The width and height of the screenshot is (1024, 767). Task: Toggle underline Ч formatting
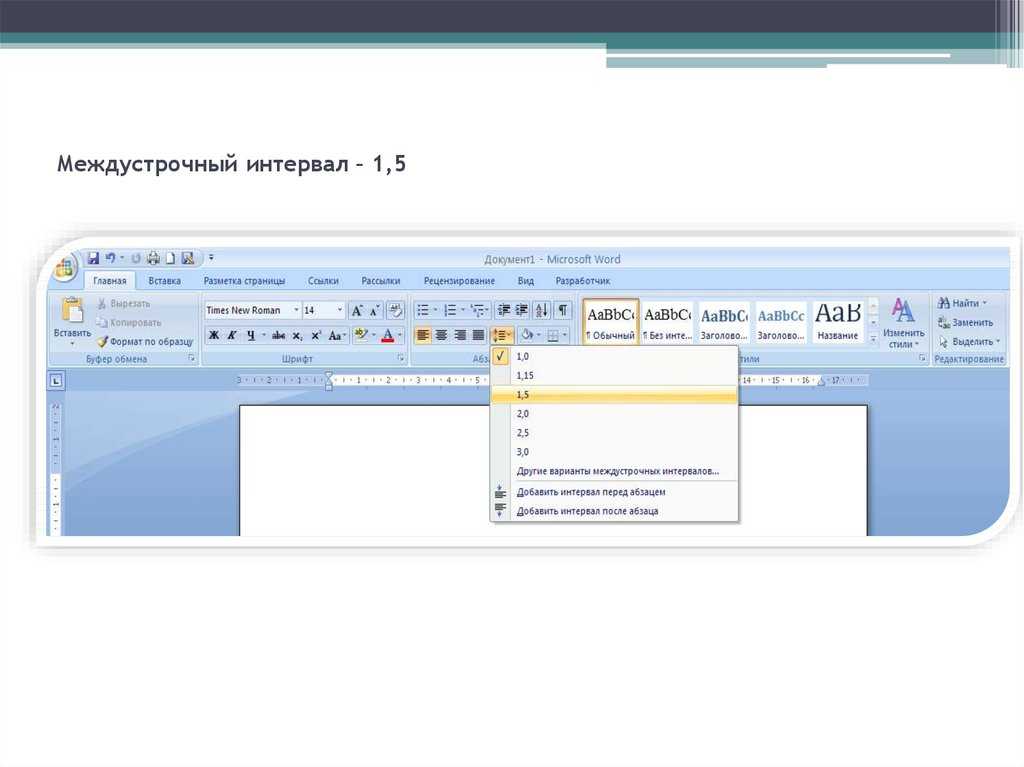250,336
